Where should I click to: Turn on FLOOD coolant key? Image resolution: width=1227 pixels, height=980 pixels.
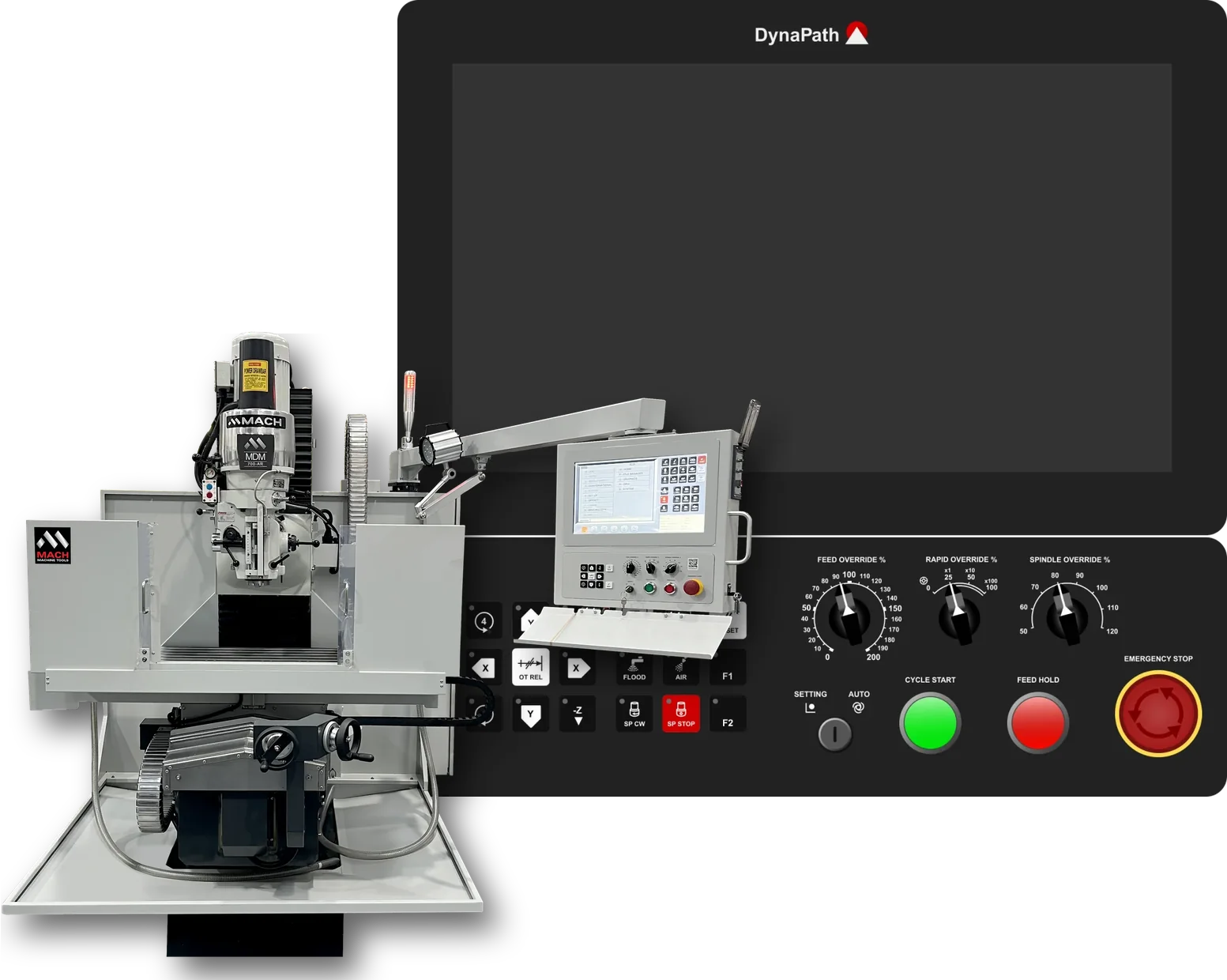pos(634,668)
